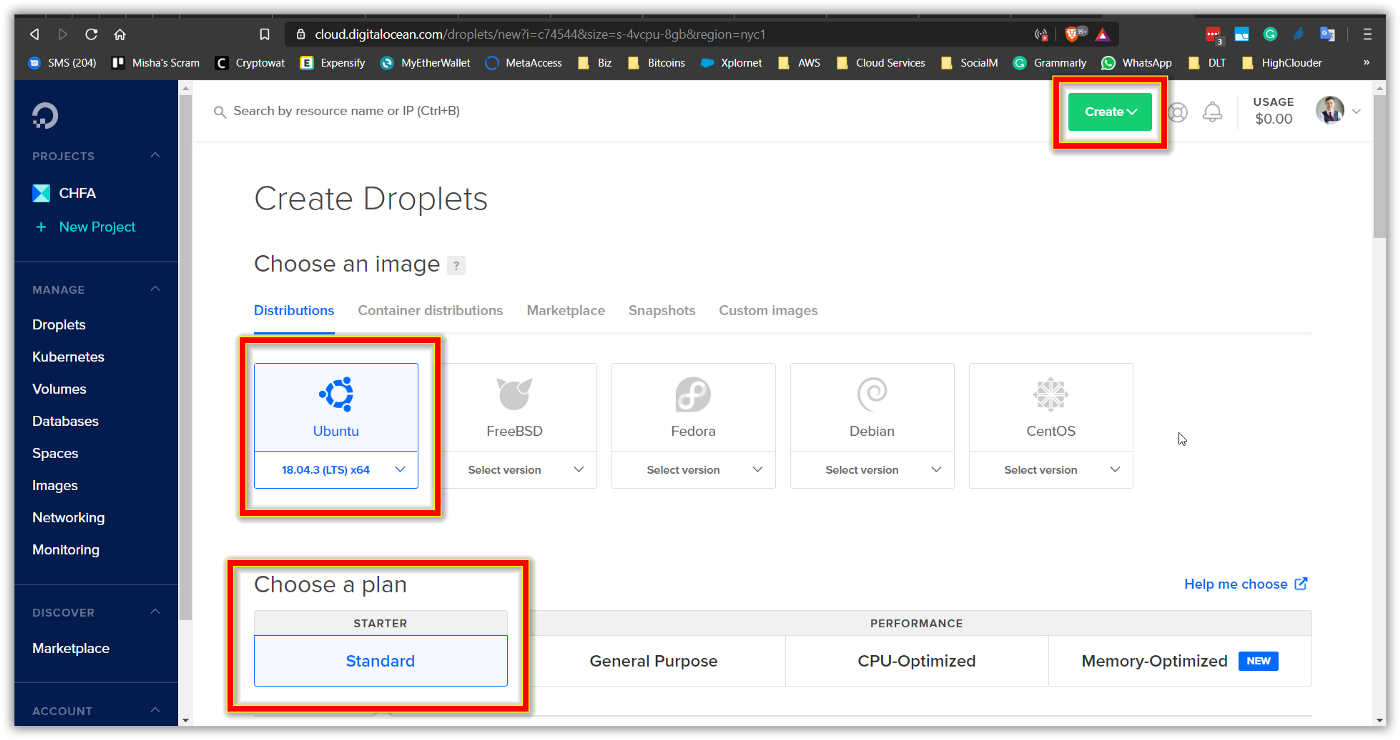Open Droplets in the sidebar
The height and width of the screenshot is (740, 1400).
pos(59,325)
